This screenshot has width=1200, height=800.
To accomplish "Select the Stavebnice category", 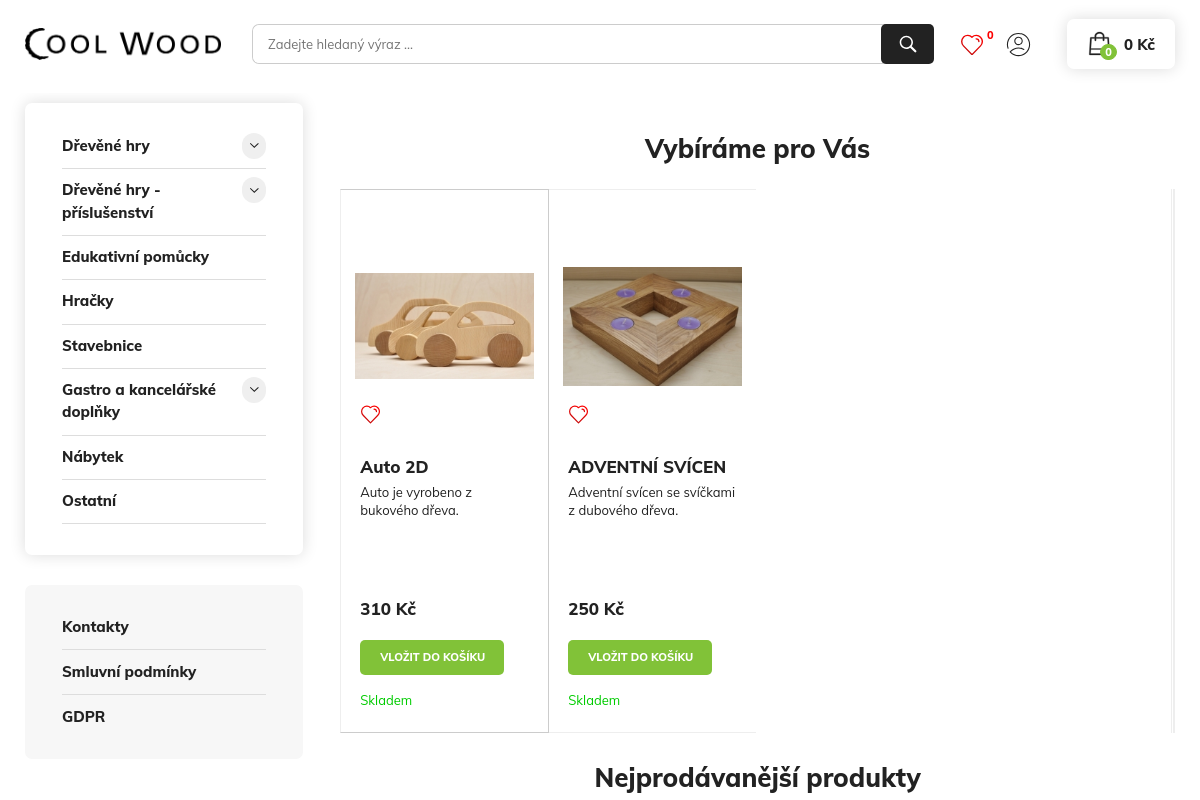I will click(102, 346).
